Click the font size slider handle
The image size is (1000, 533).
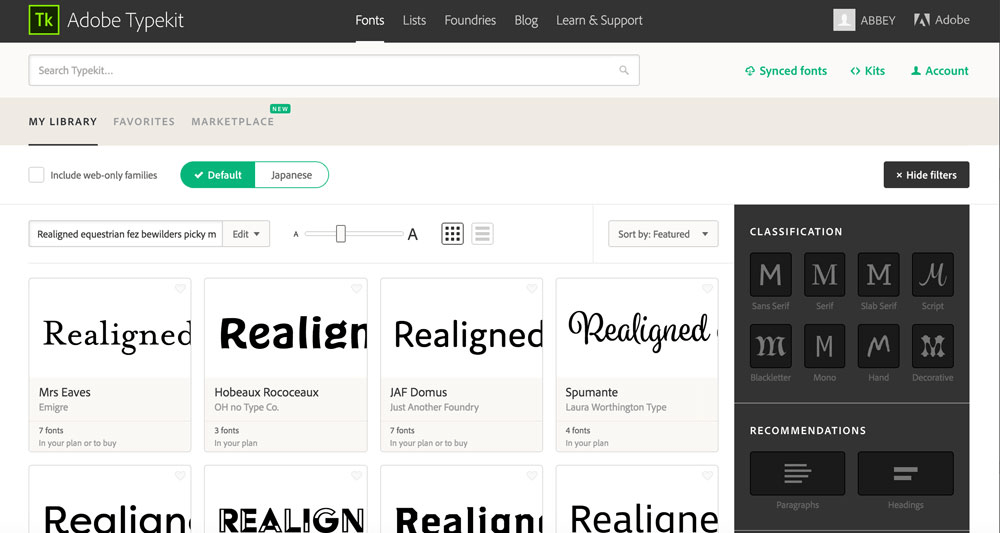click(x=341, y=234)
